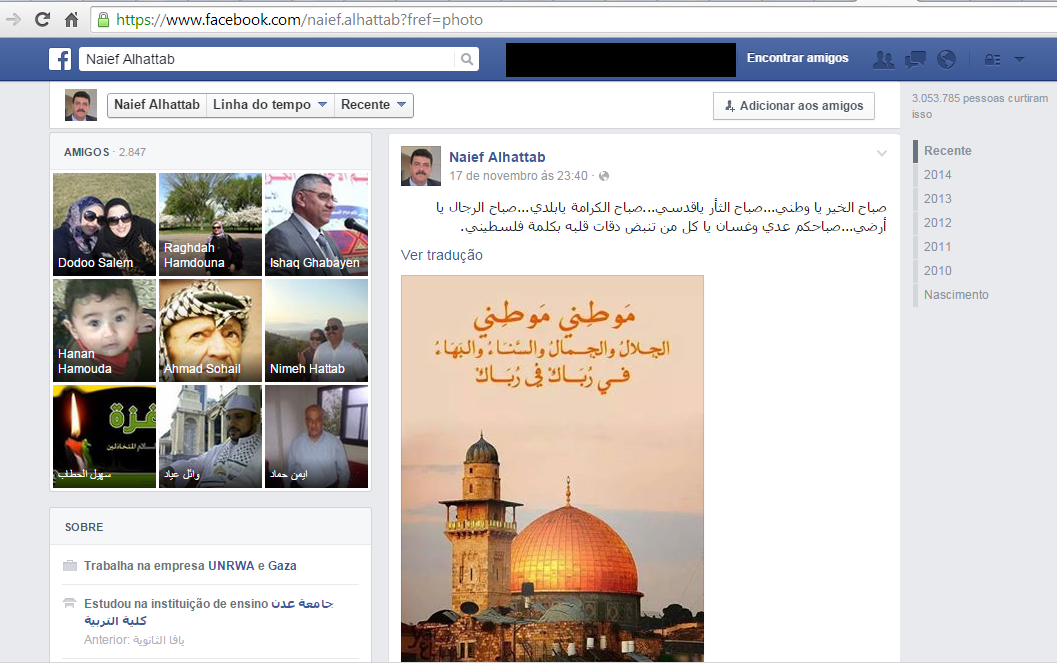Click the Facebook logo icon
Screen dimensions: 1057x663
[x=60, y=59]
